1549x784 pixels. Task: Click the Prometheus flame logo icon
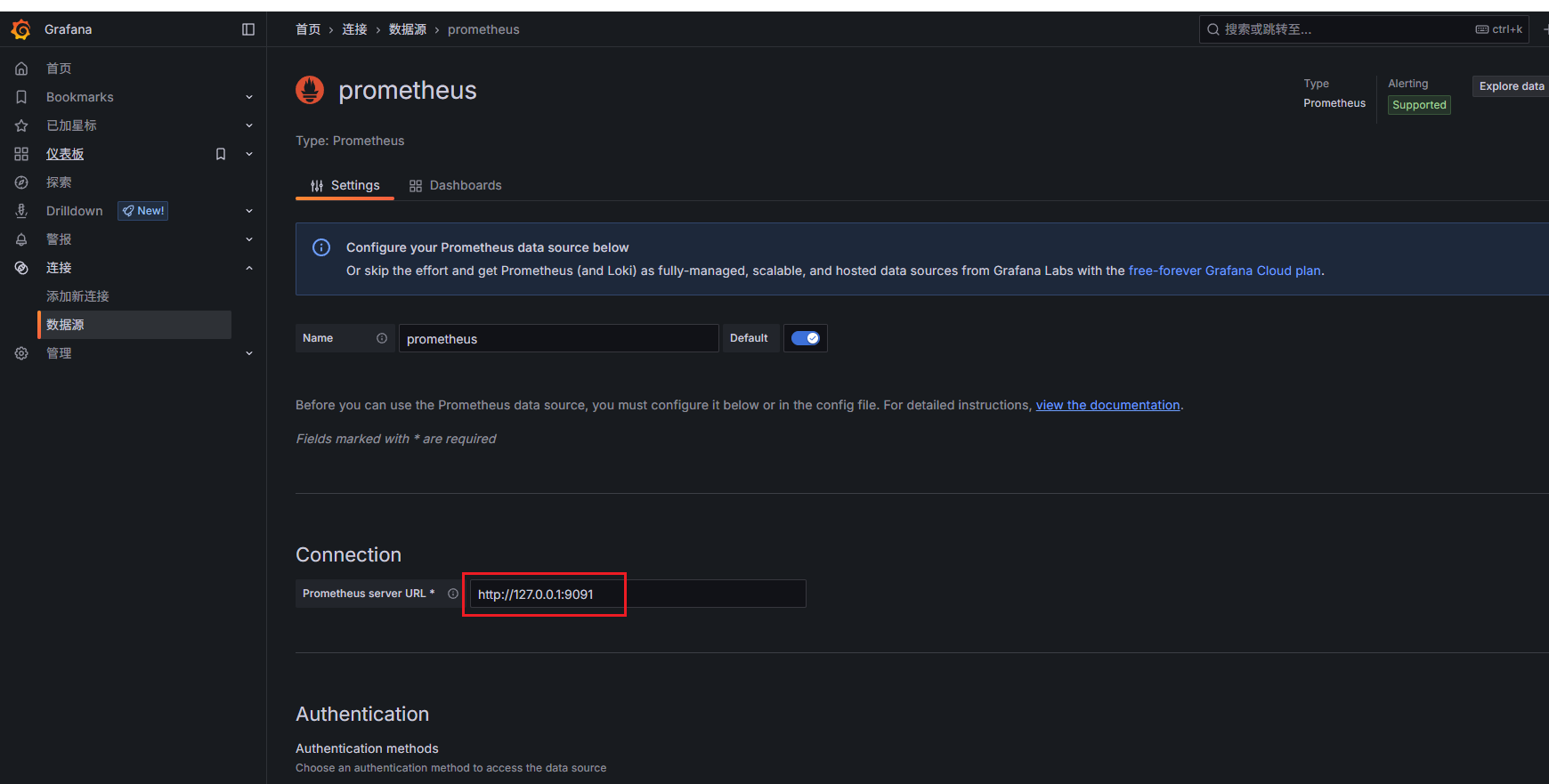(x=310, y=90)
